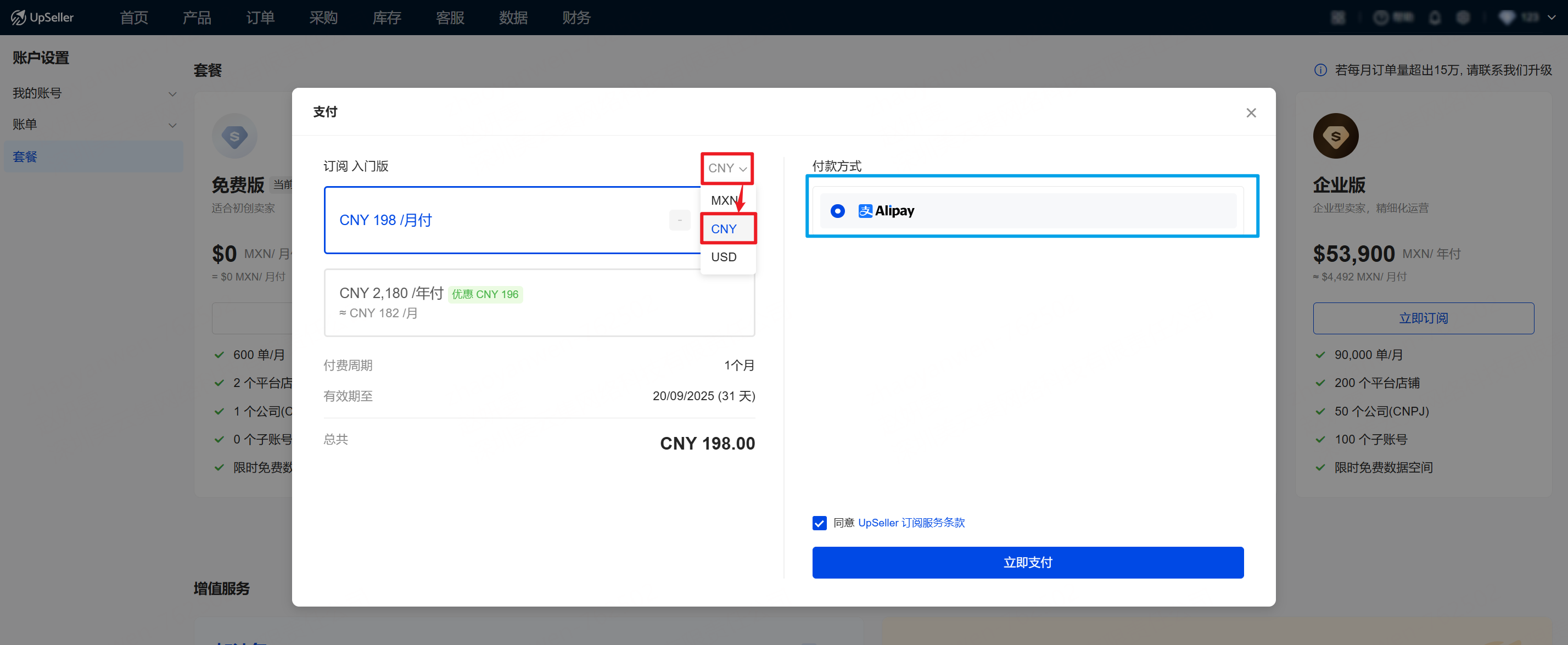Click the 立即支付 button
The image size is (1568, 645).
pos(1027,562)
